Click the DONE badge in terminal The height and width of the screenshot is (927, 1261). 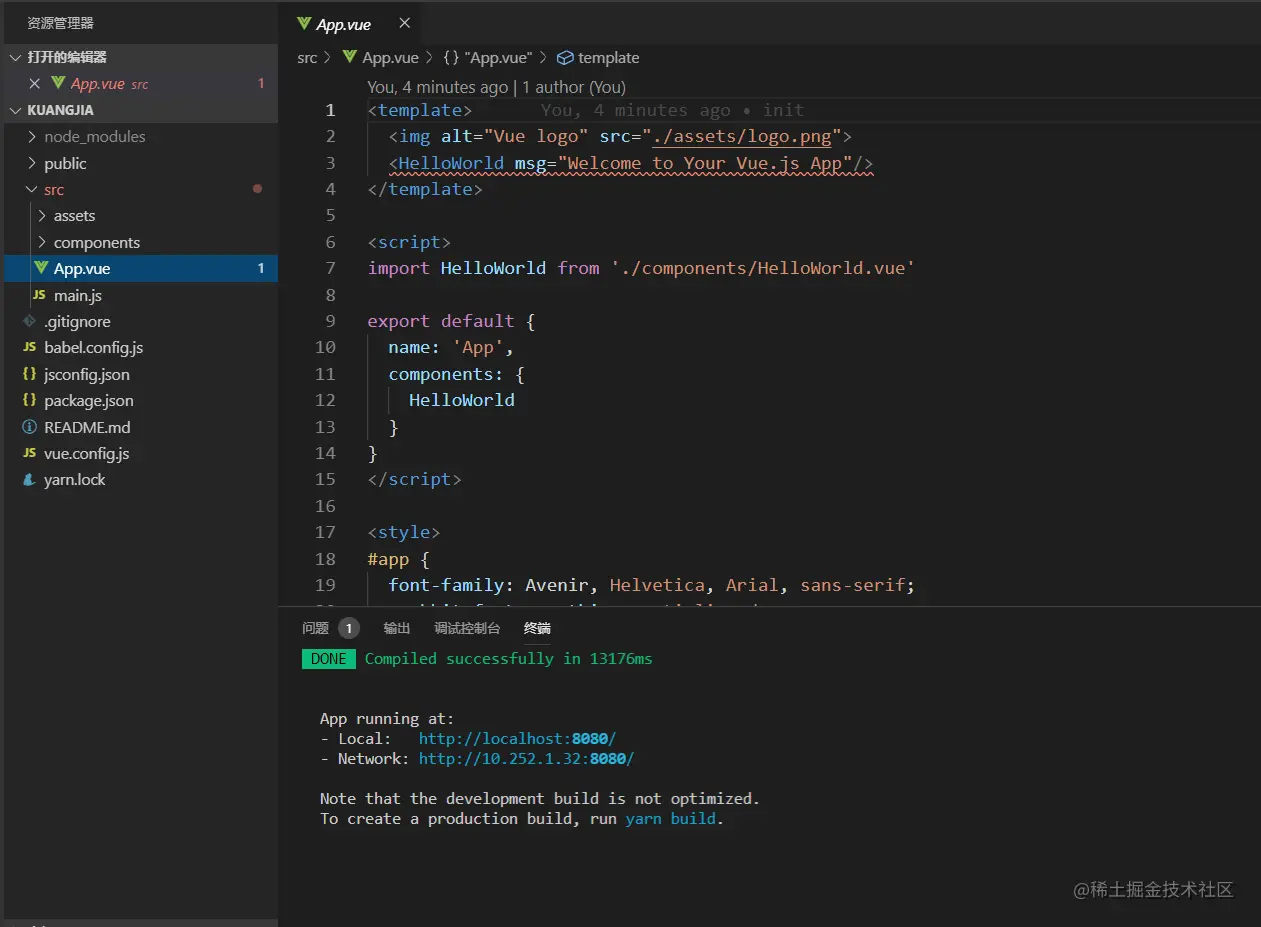pyautogui.click(x=328, y=659)
